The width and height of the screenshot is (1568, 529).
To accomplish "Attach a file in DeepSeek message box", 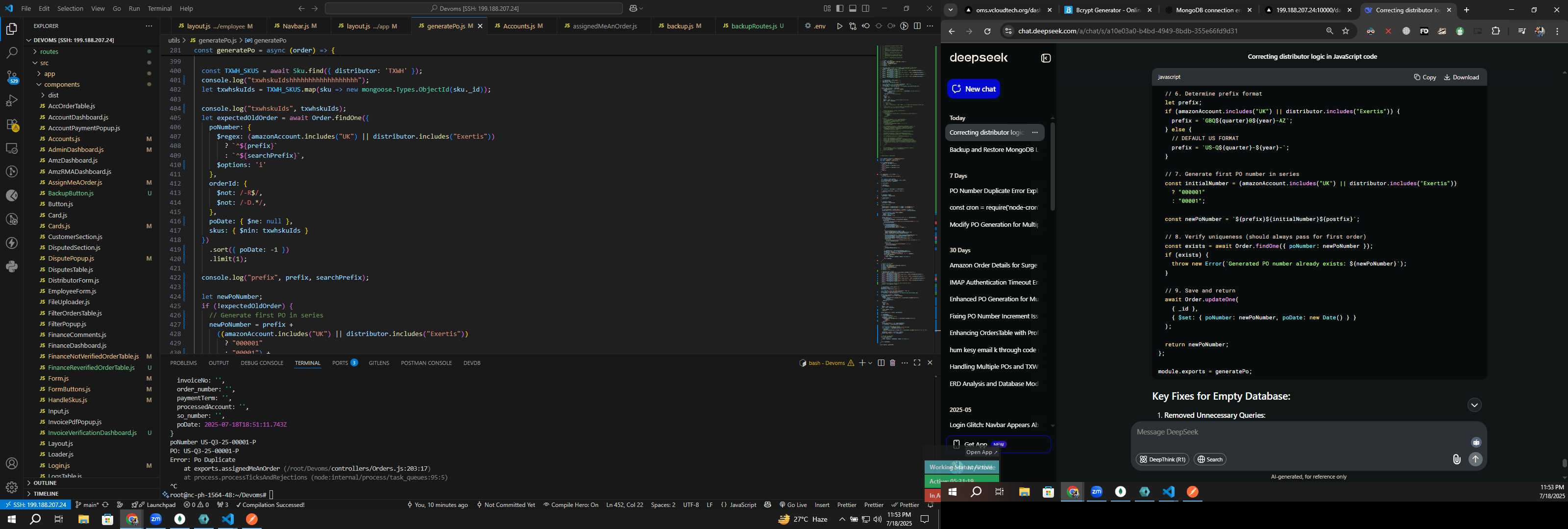I will click(x=1457, y=459).
